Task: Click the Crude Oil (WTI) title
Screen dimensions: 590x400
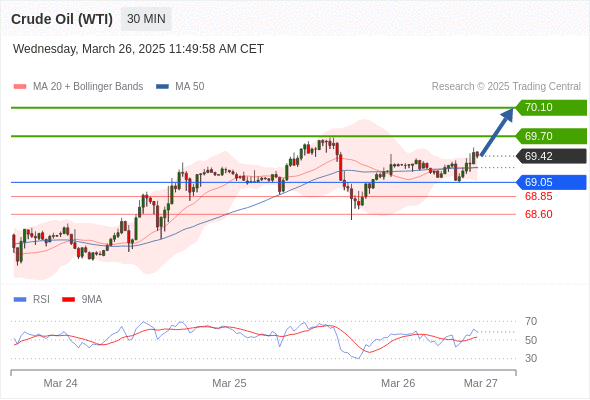Action: [x=62, y=19]
